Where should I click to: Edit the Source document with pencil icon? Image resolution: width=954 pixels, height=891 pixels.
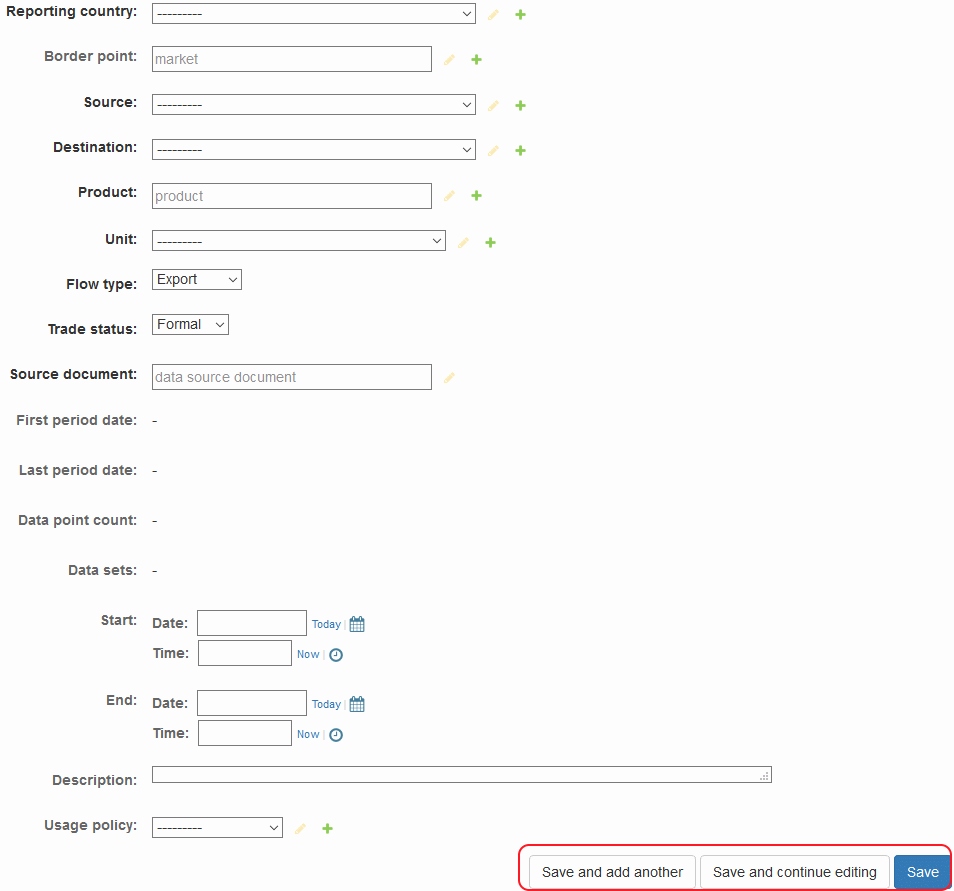[x=449, y=378]
